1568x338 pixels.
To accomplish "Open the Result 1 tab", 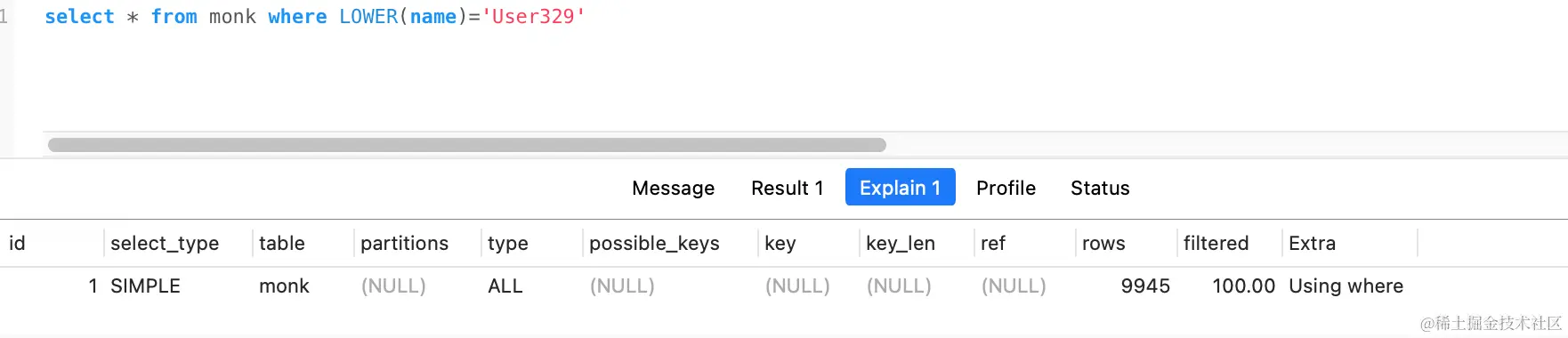I will (x=787, y=188).
